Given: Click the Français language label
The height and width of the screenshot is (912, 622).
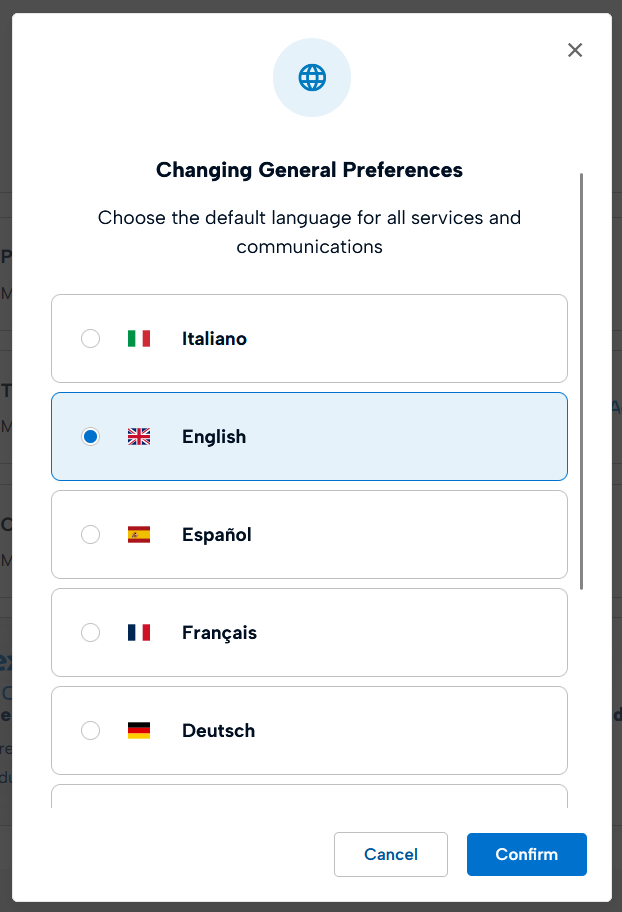Looking at the screenshot, I should click(219, 633).
